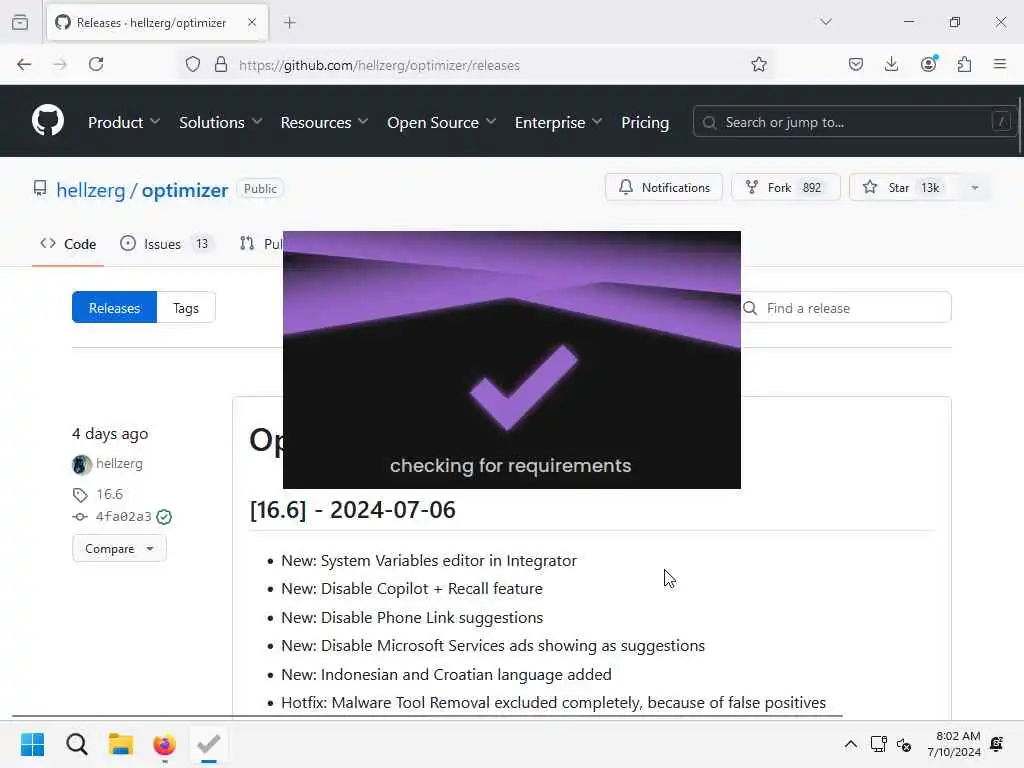Screen dimensions: 1024x768
Task: Open optimizer repository name link
Action: [185, 190]
